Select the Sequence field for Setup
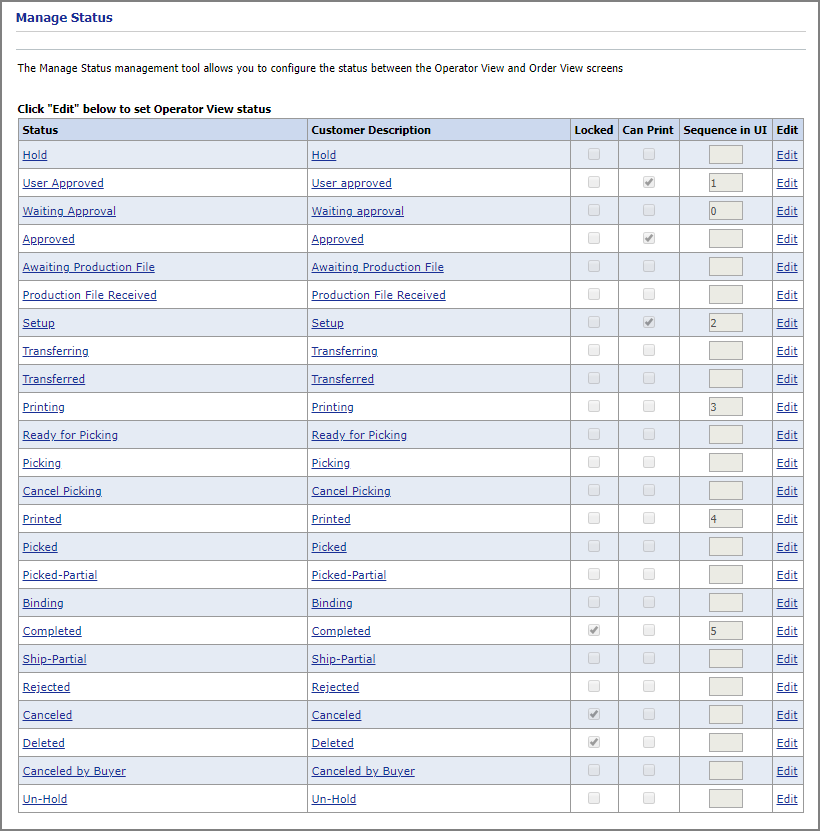 726,323
